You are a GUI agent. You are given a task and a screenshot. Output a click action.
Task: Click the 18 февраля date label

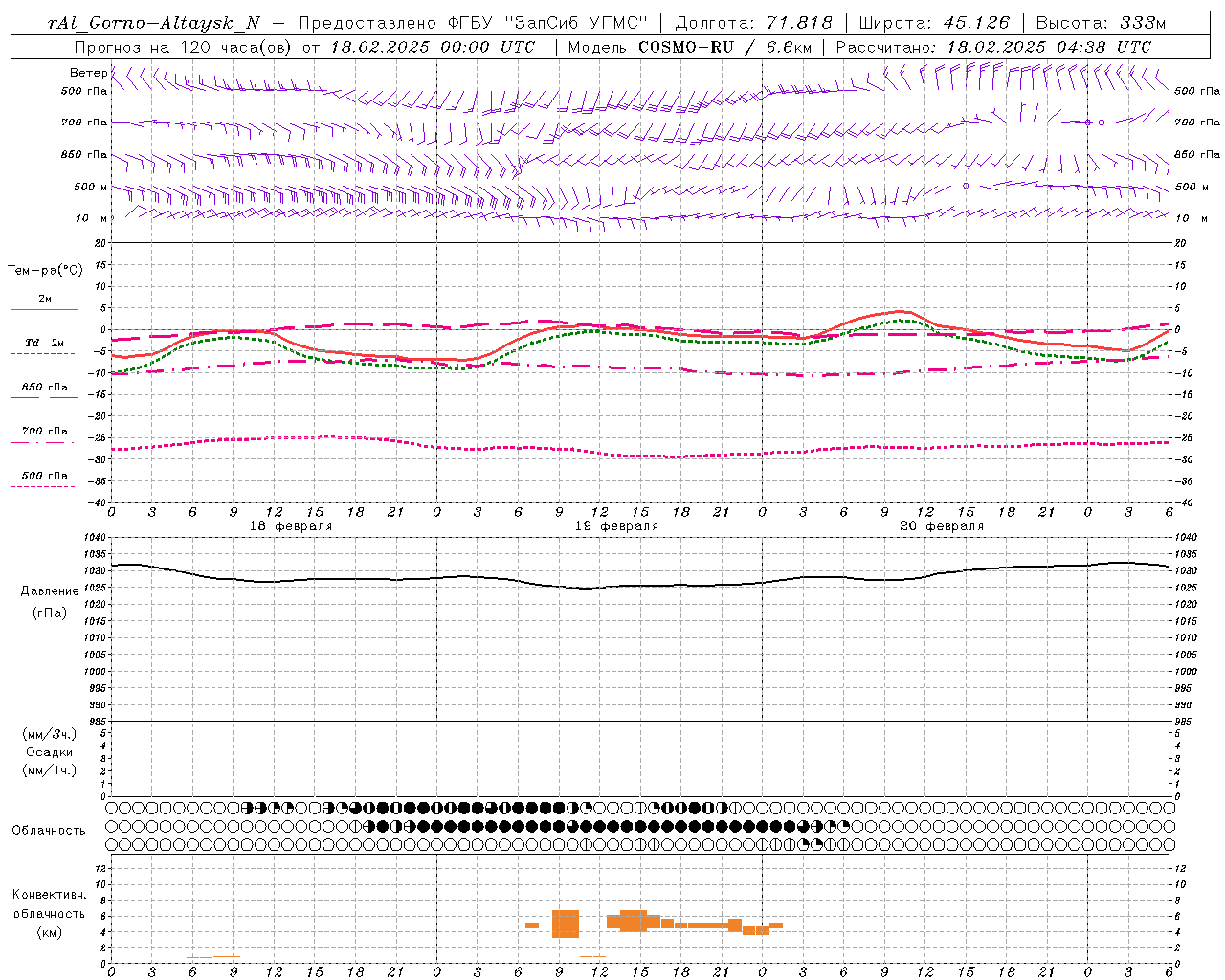(291, 526)
